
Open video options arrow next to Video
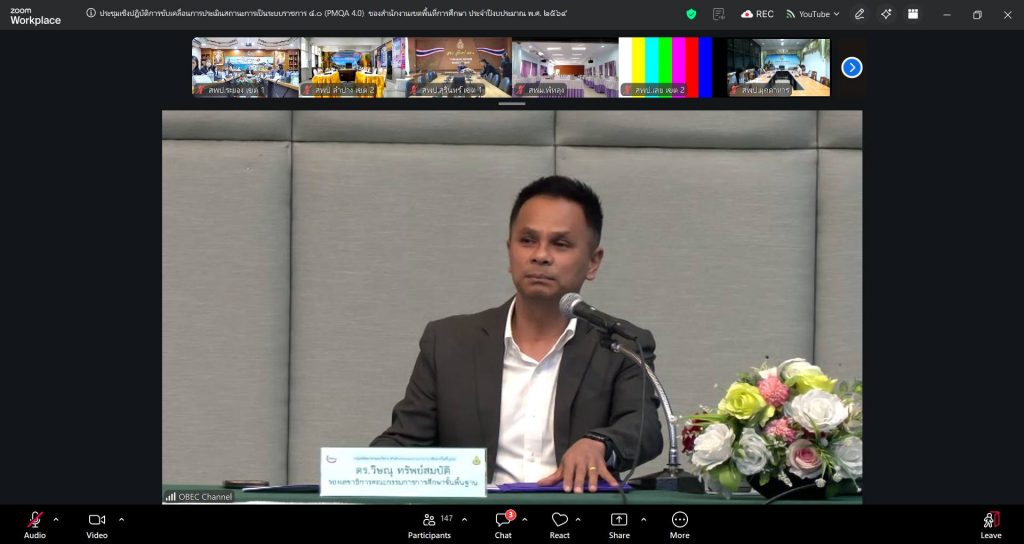(x=121, y=519)
